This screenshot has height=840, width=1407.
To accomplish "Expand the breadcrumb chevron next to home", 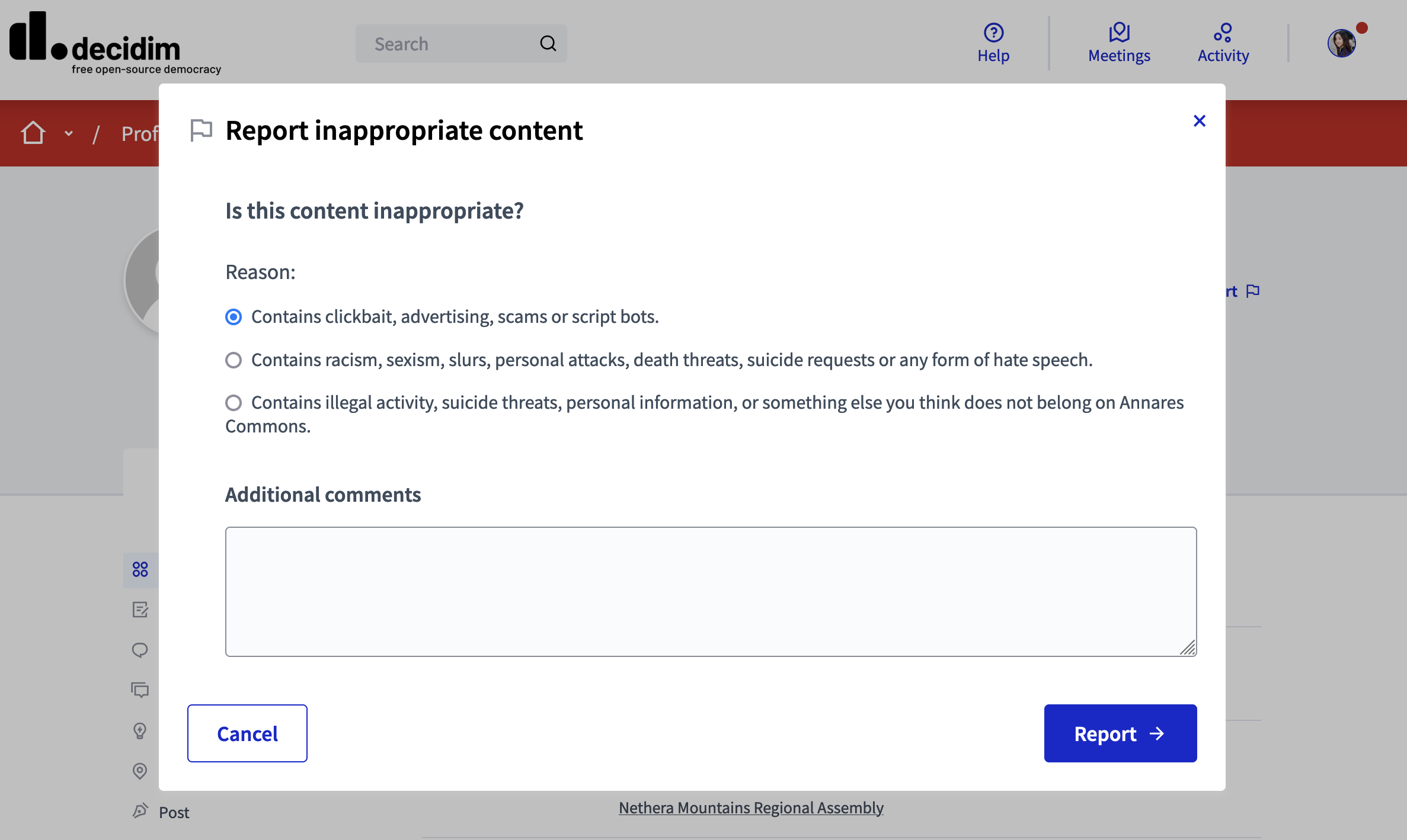I will tap(68, 133).
